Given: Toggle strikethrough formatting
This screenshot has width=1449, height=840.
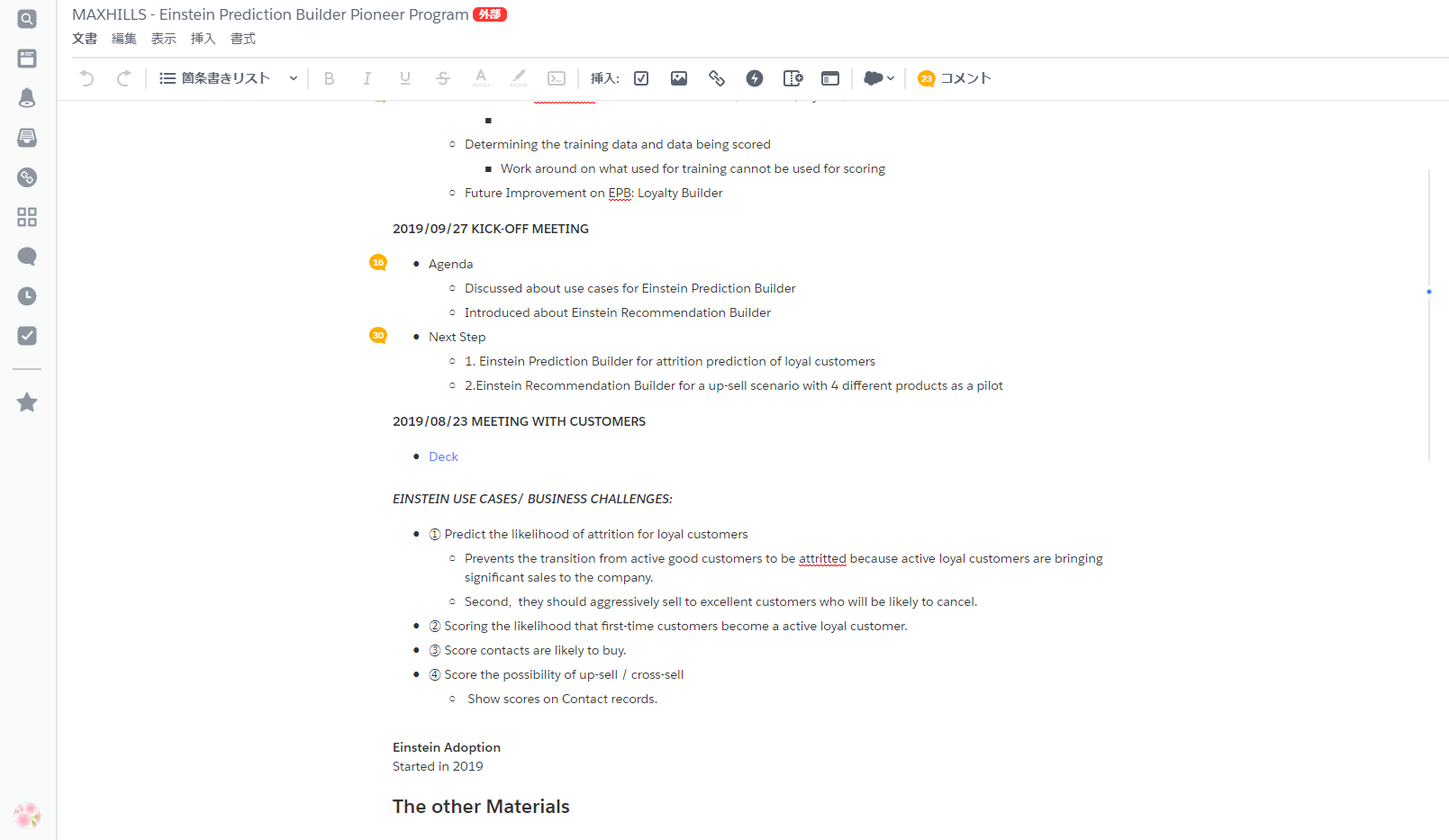Looking at the screenshot, I should coord(443,78).
